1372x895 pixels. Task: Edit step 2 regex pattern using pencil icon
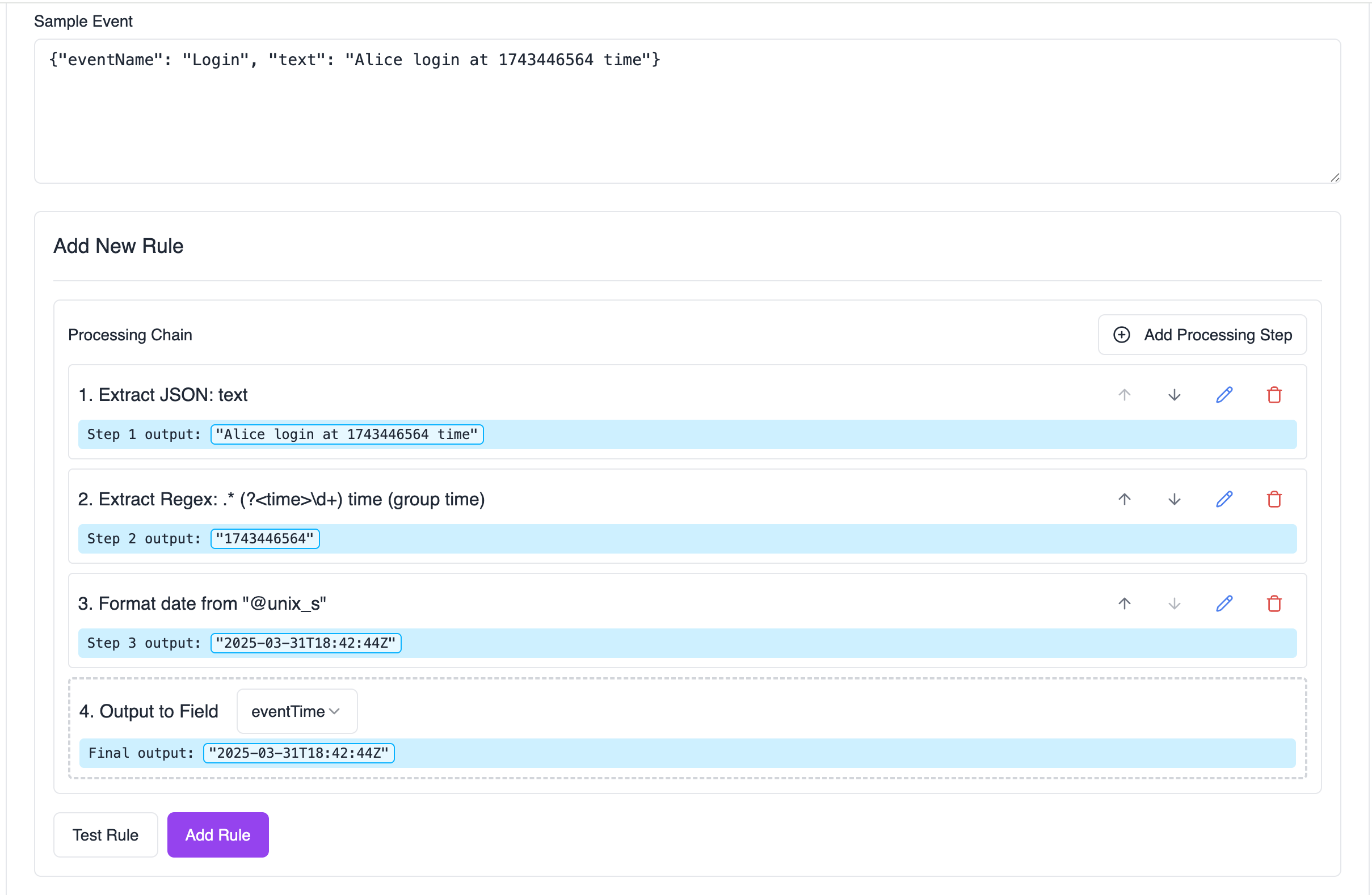pos(1224,499)
